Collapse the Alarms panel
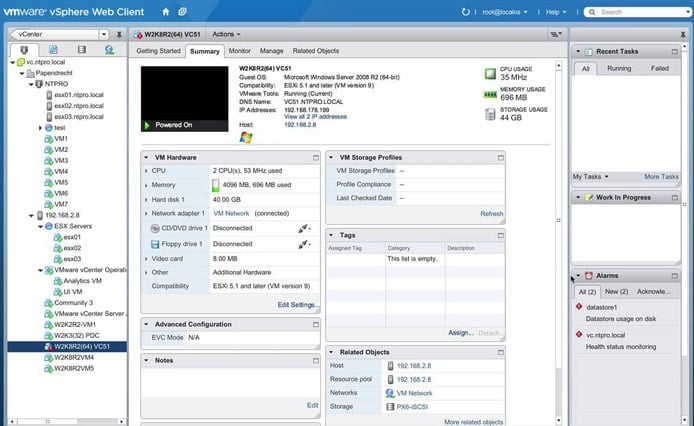 click(x=577, y=275)
